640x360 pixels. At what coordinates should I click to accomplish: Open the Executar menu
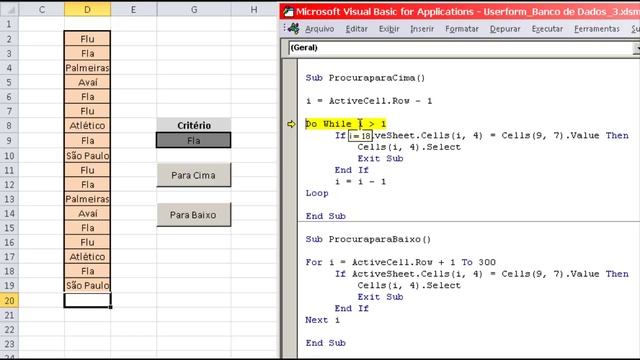point(547,29)
